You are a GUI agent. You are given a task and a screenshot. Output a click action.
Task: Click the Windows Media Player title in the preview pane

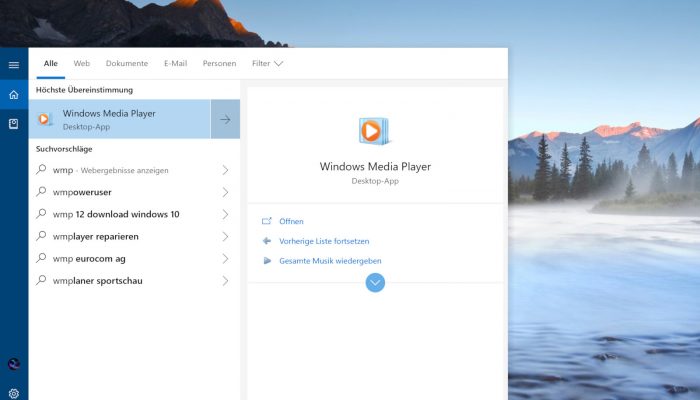[x=375, y=167]
